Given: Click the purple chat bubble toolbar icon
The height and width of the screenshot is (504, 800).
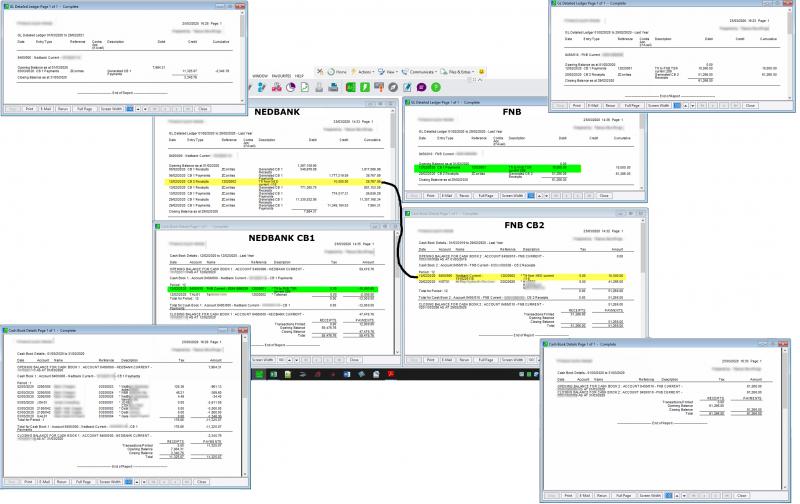Looking at the screenshot, I should pyautogui.click(x=421, y=87).
